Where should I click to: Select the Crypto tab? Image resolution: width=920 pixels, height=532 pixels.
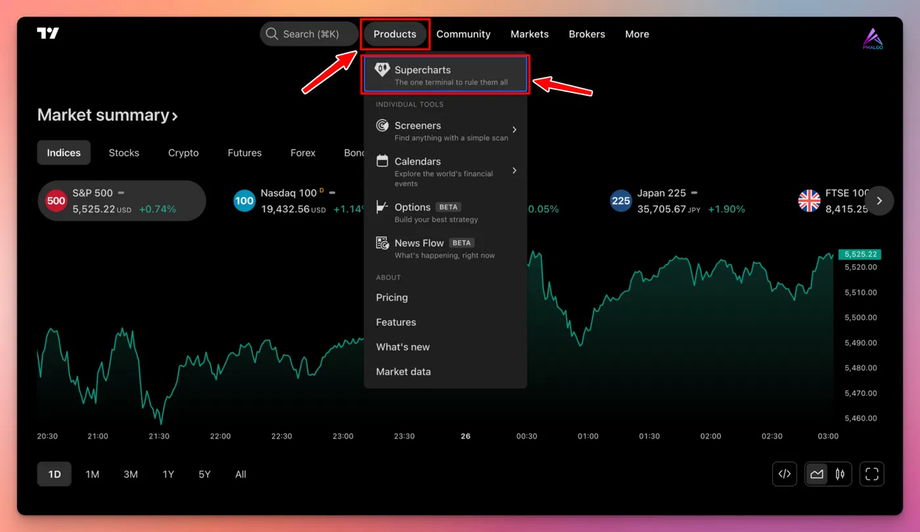[x=183, y=153]
